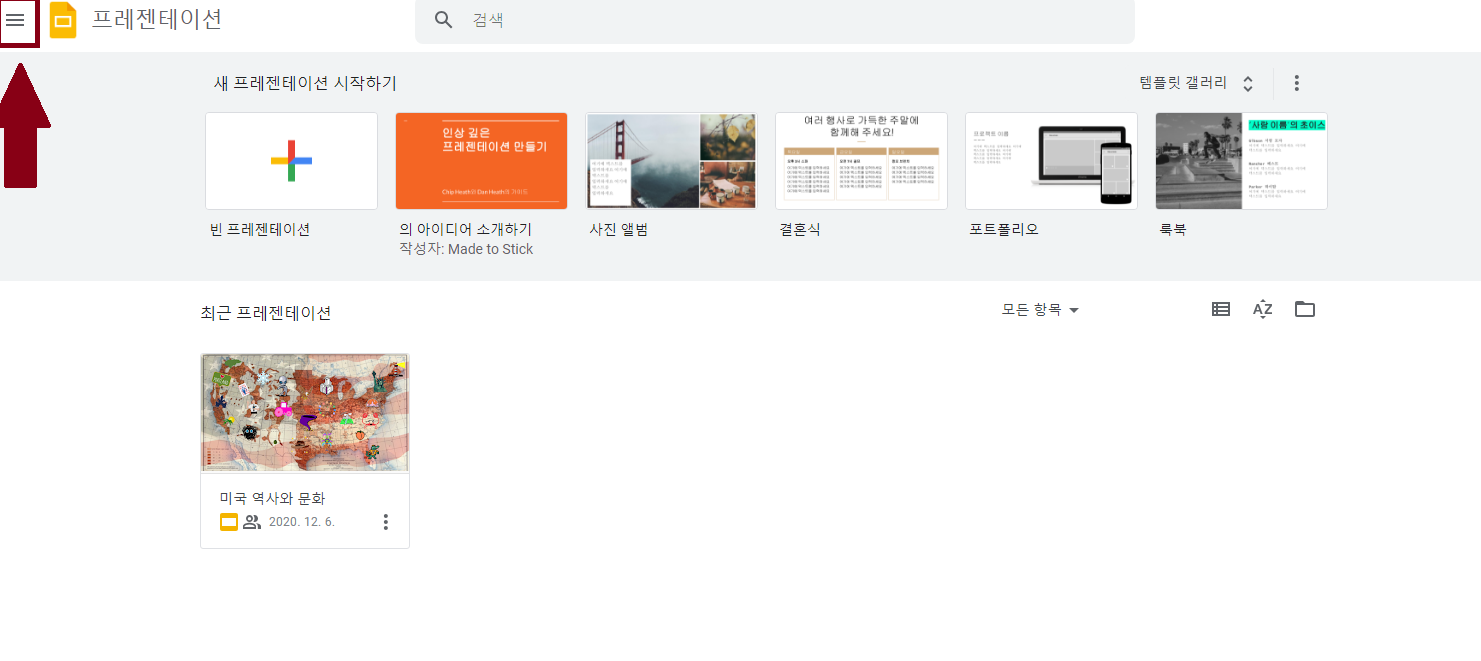Click the search magnifying glass icon
The width and height of the screenshot is (1481, 661).
(443, 19)
